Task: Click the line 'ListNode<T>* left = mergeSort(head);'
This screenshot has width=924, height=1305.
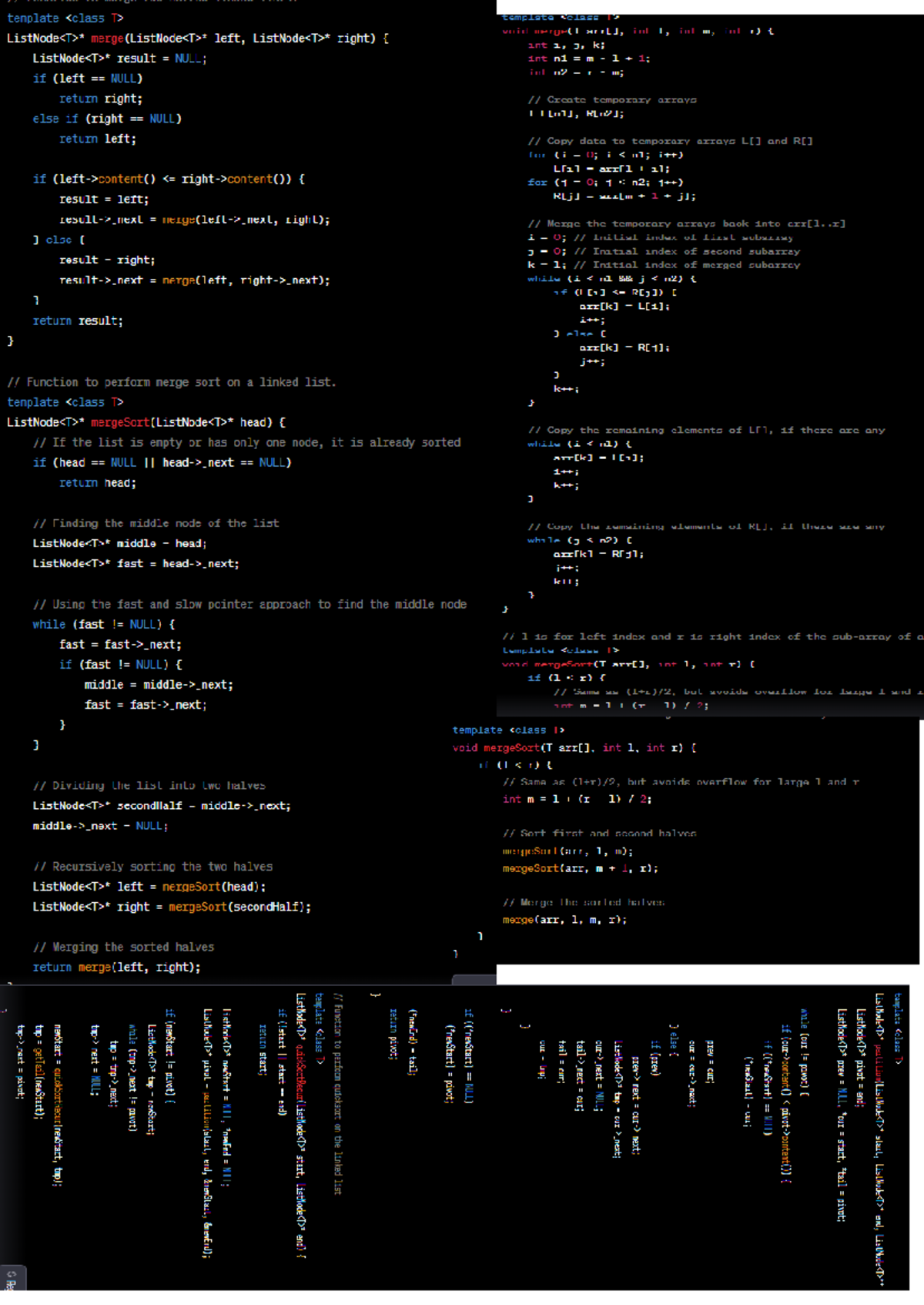Action: click(x=149, y=887)
